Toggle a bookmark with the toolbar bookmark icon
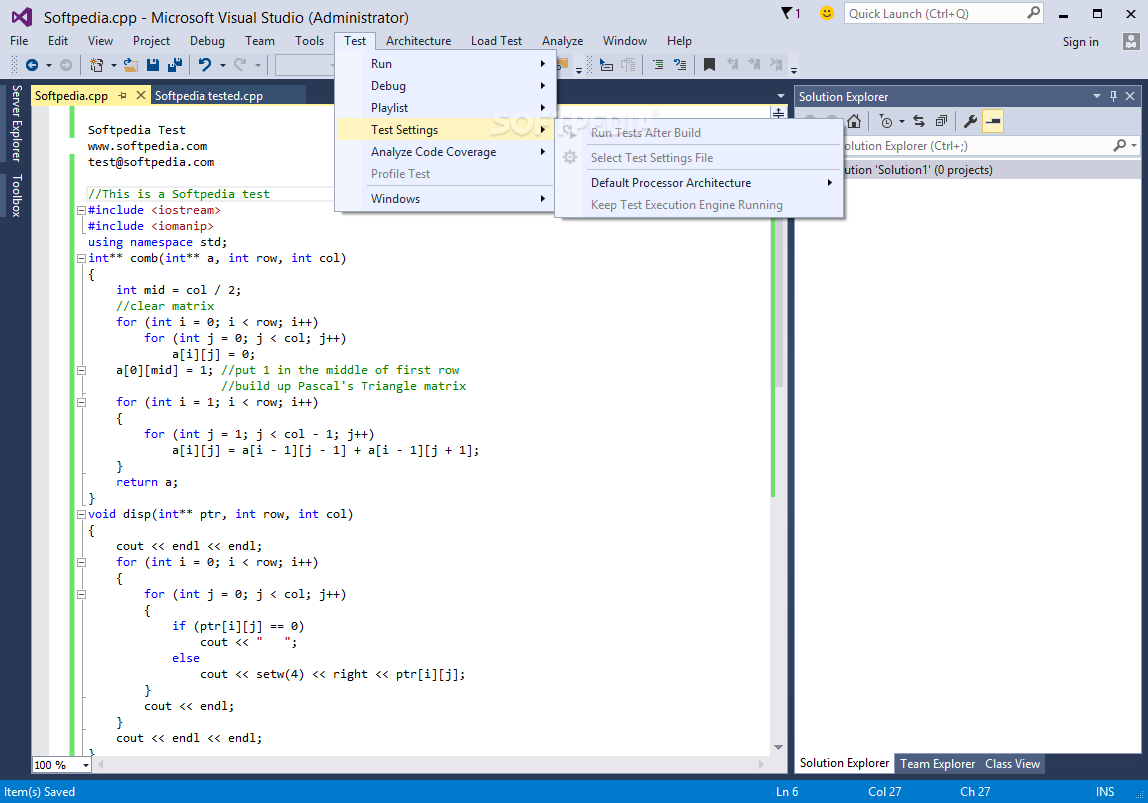 click(x=709, y=65)
